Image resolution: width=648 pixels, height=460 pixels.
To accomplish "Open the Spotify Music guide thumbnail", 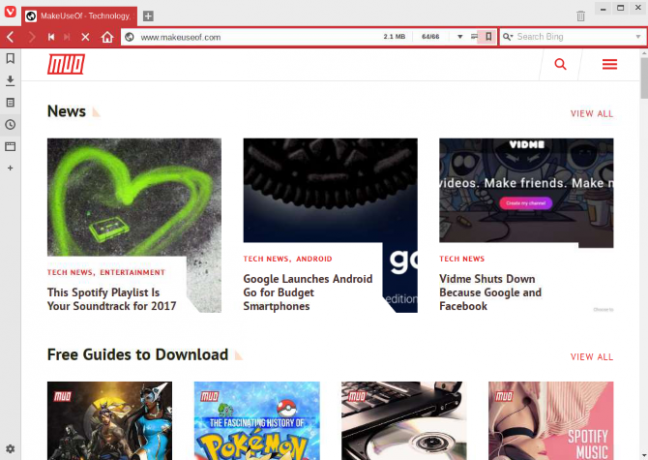I will pos(551,420).
